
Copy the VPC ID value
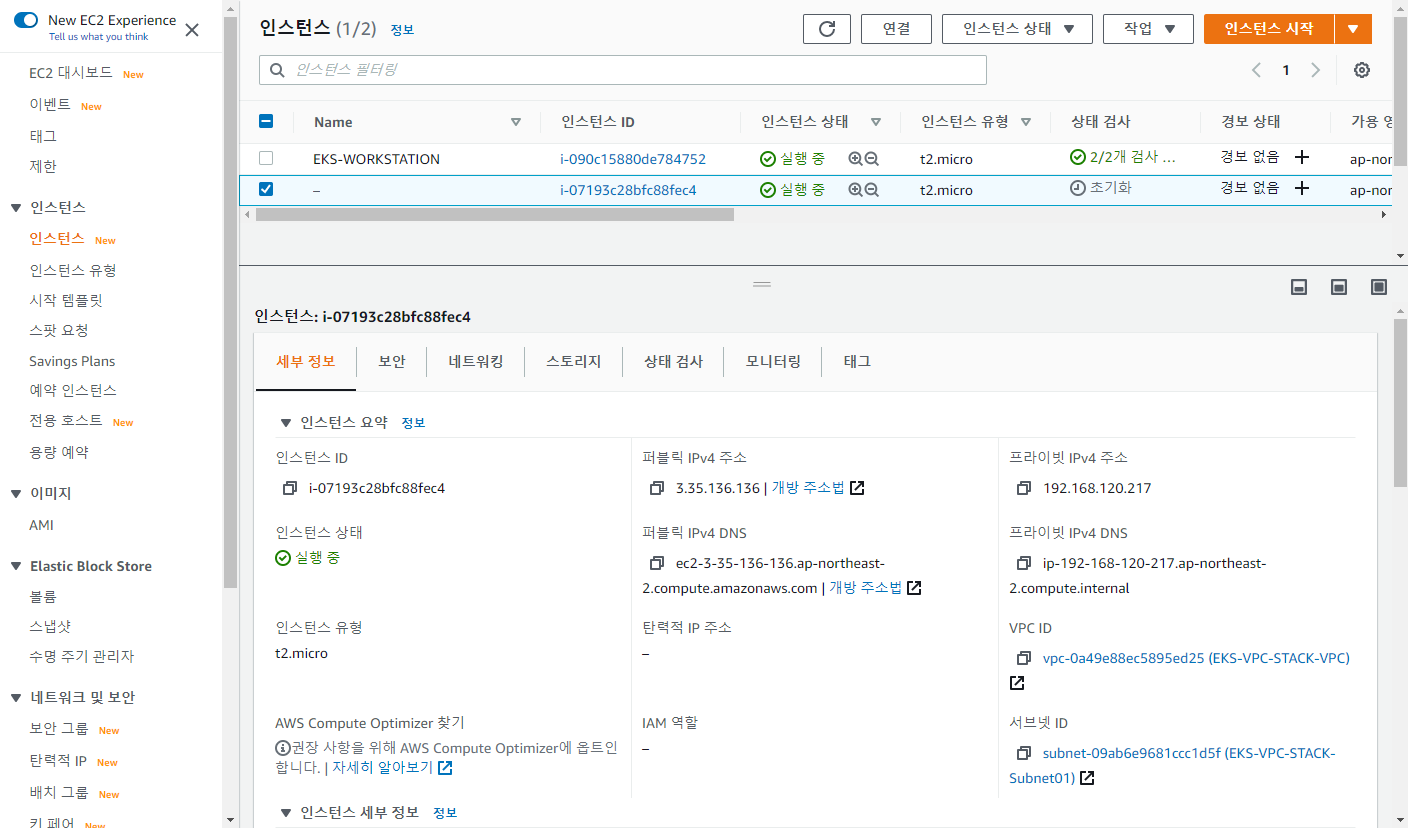1024,658
